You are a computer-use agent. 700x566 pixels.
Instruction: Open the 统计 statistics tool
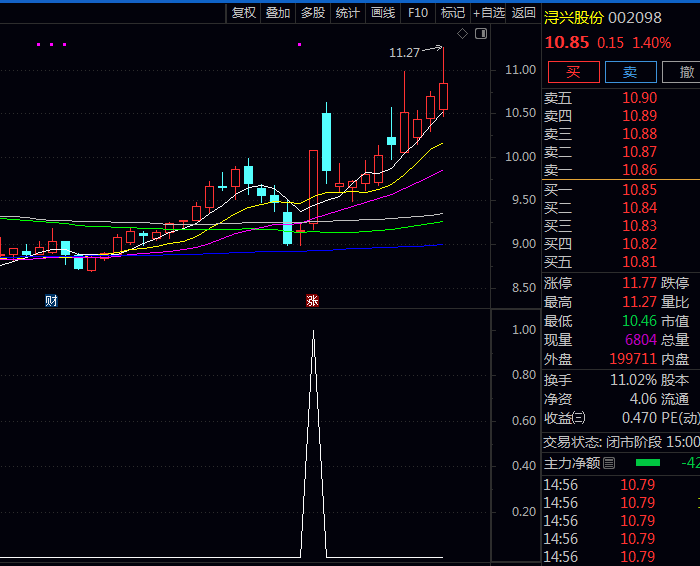(348, 13)
